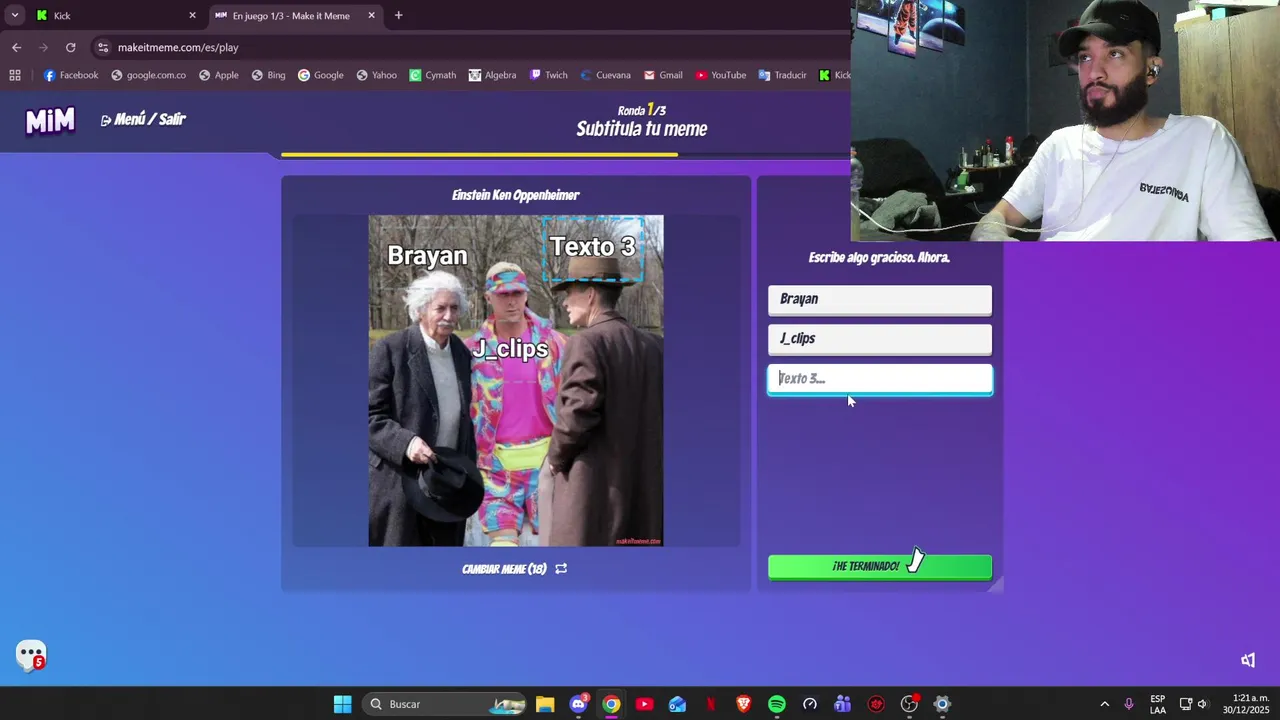The image size is (1280, 720).
Task: Show hidden system tray icons
Action: (1104, 704)
